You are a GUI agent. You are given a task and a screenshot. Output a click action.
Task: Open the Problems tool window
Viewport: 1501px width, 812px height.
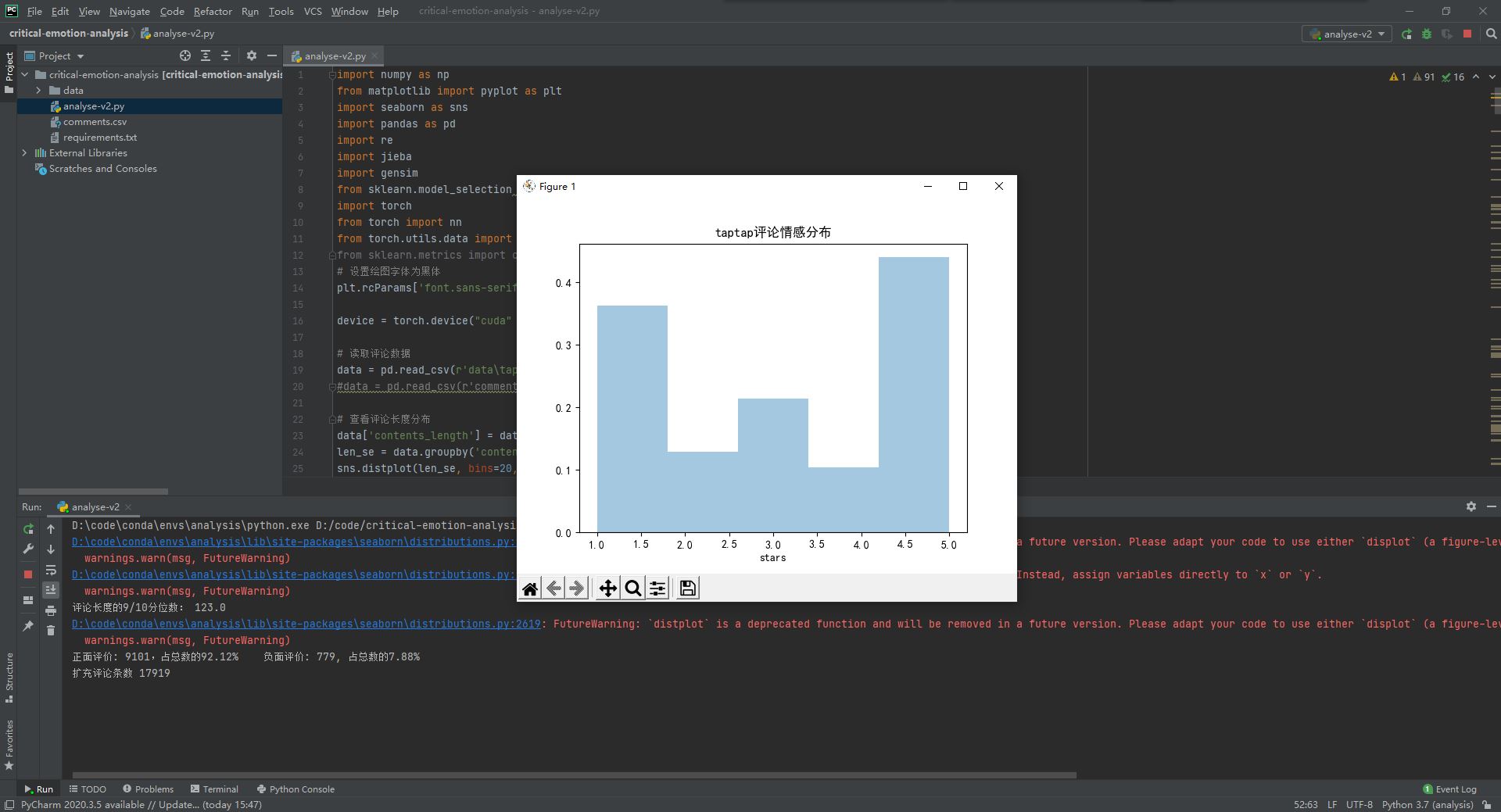[x=148, y=789]
